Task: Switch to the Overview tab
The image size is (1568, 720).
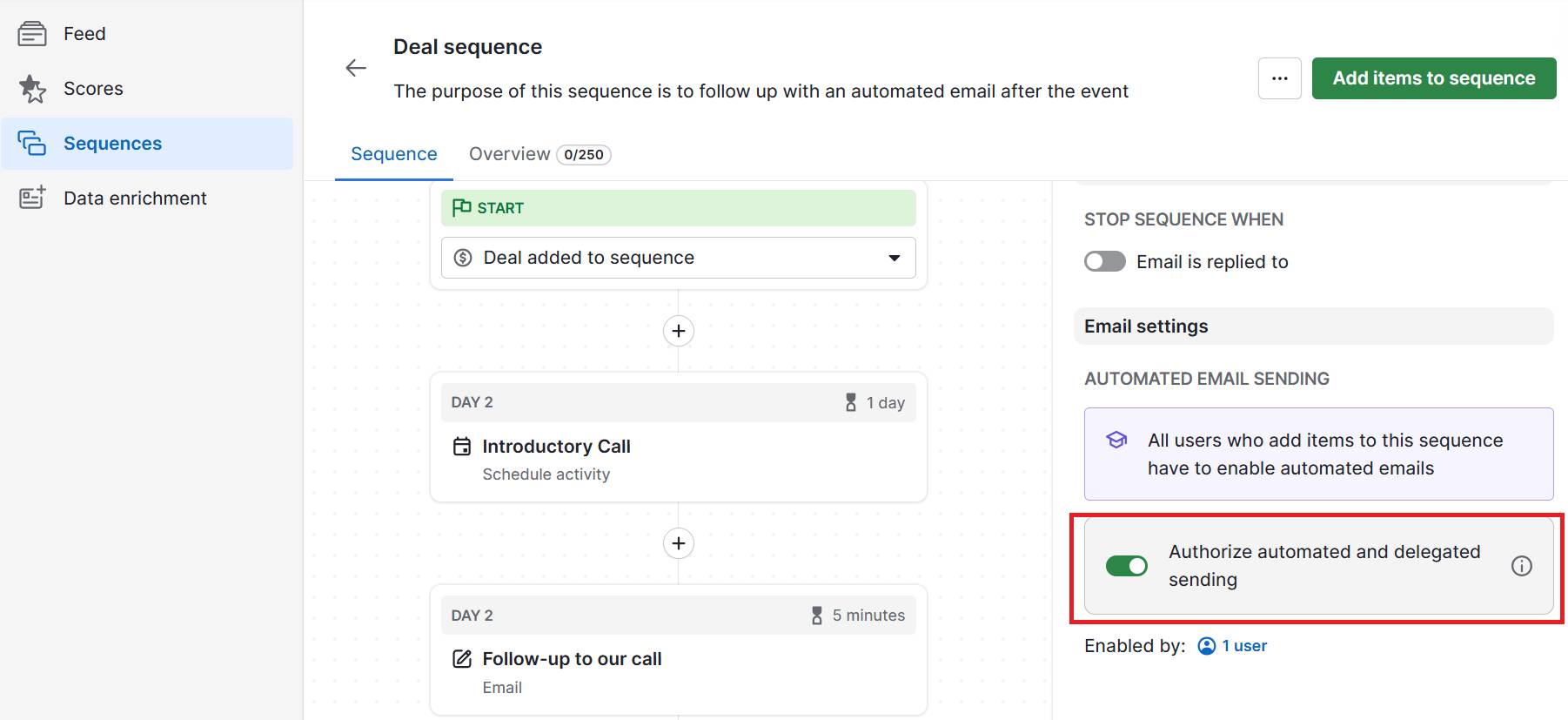Action: (x=510, y=153)
